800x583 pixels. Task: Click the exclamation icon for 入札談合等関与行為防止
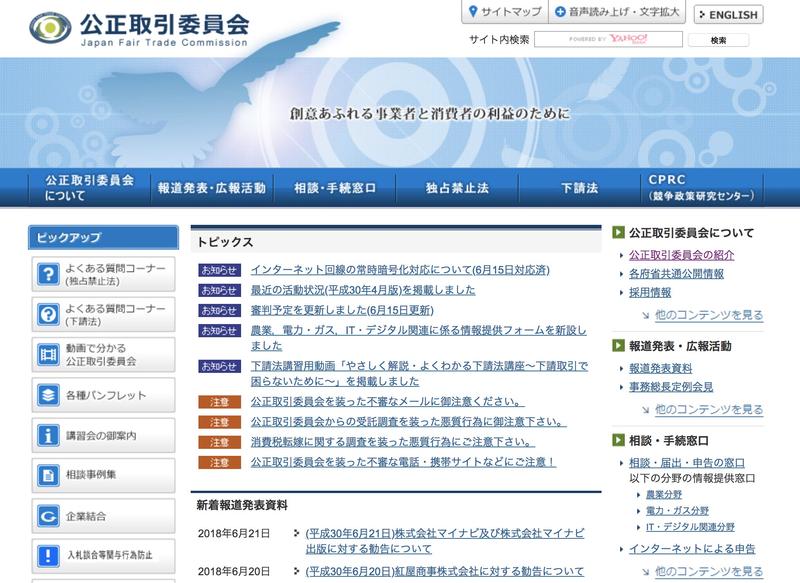(48, 557)
